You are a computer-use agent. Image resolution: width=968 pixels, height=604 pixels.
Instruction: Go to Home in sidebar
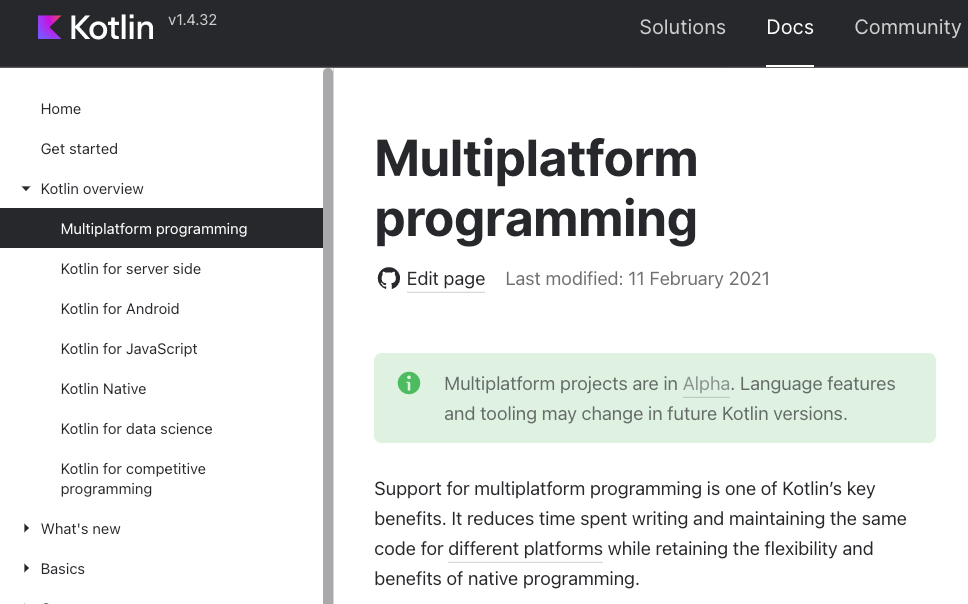pyautogui.click(x=60, y=109)
